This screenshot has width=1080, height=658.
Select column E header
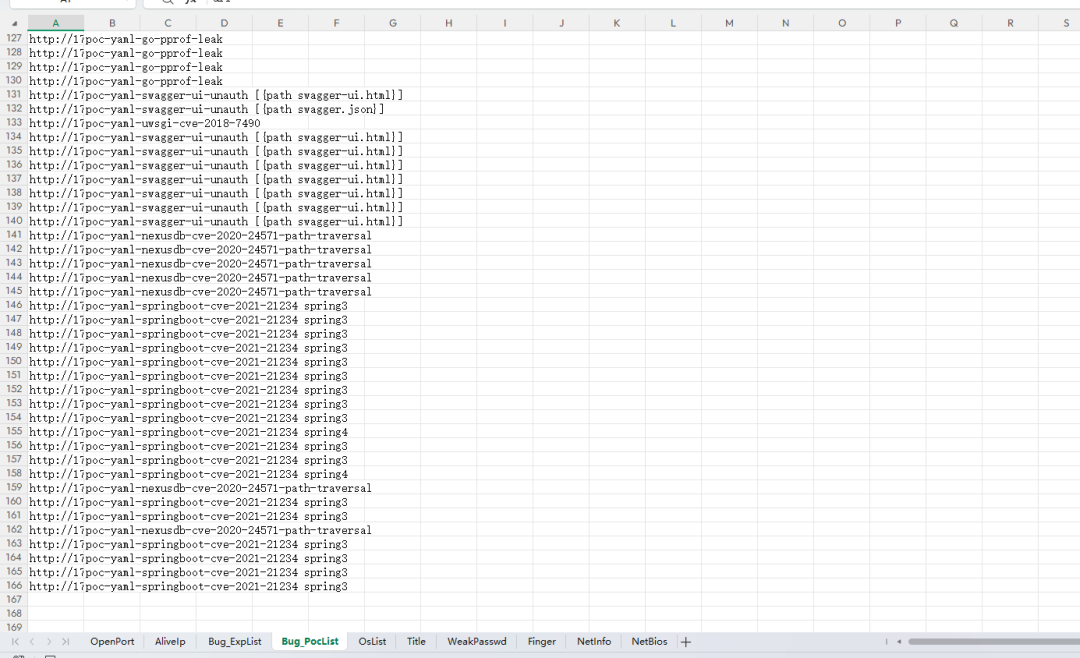click(280, 23)
